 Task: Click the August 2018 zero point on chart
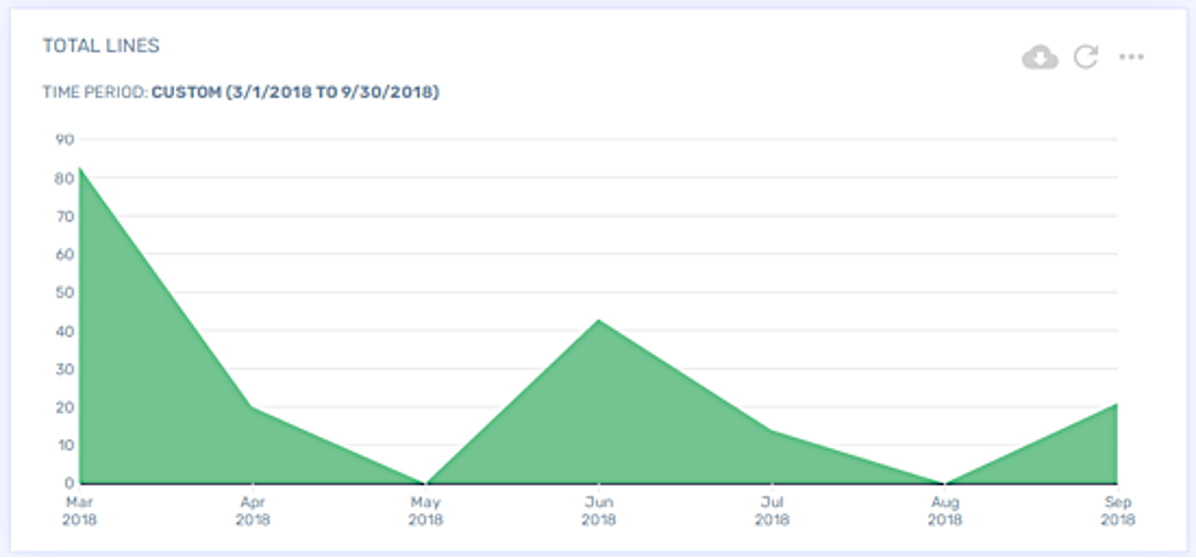pos(944,483)
